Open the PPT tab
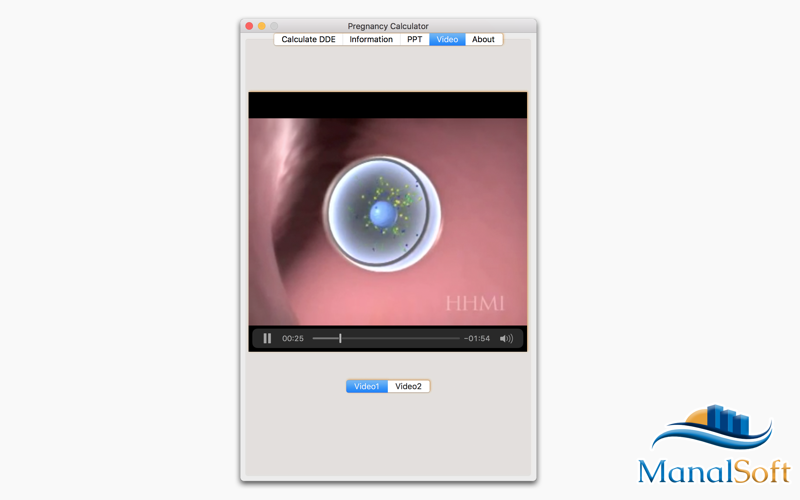Screen dimensions: 800x500 click(x=415, y=39)
